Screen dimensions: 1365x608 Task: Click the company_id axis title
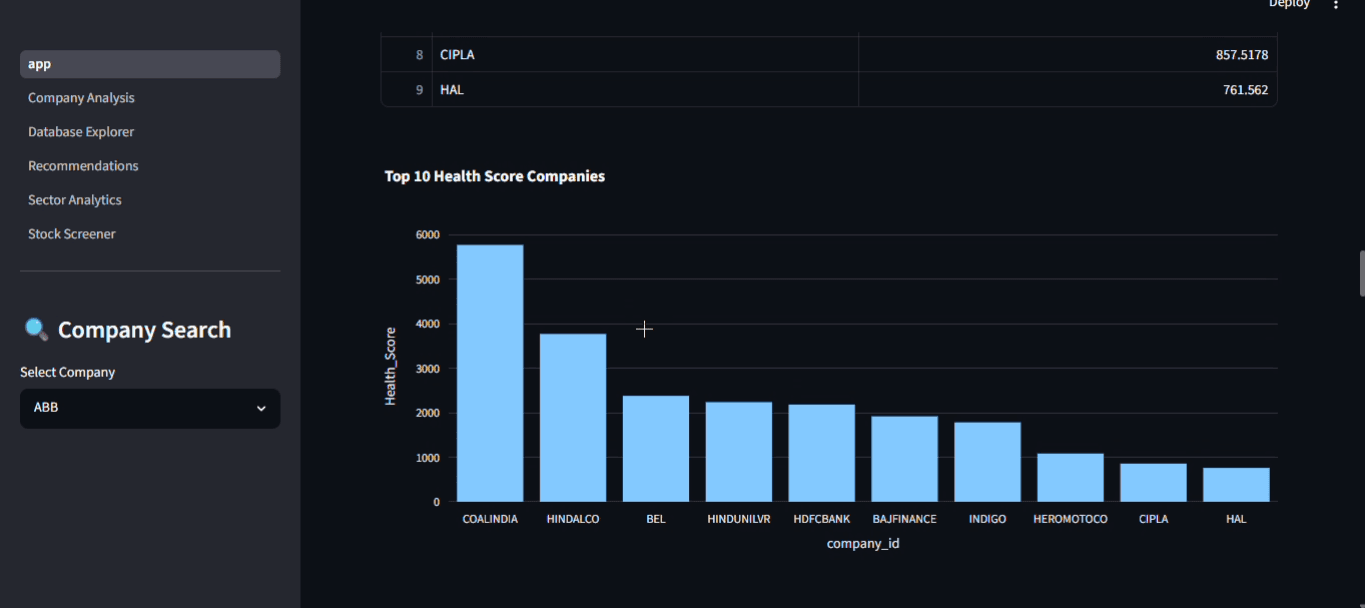[x=863, y=543]
